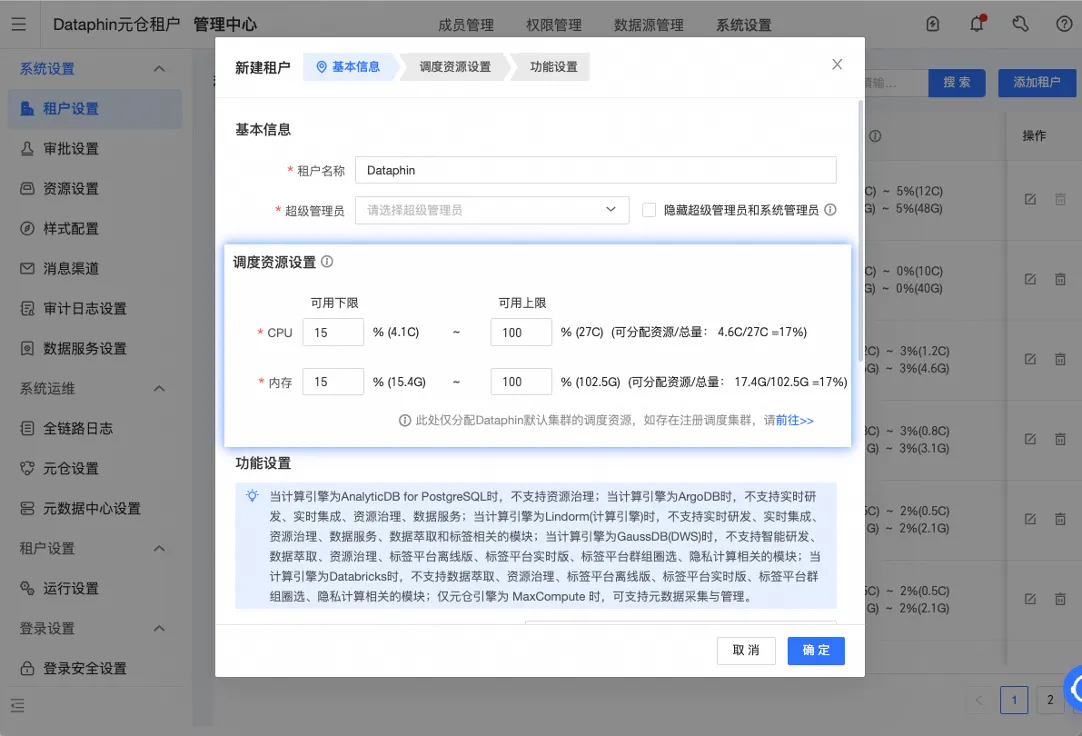Screen dimensions: 1082x736
Task: Click the CPU 可用下限 input field
Action: click(x=333, y=332)
